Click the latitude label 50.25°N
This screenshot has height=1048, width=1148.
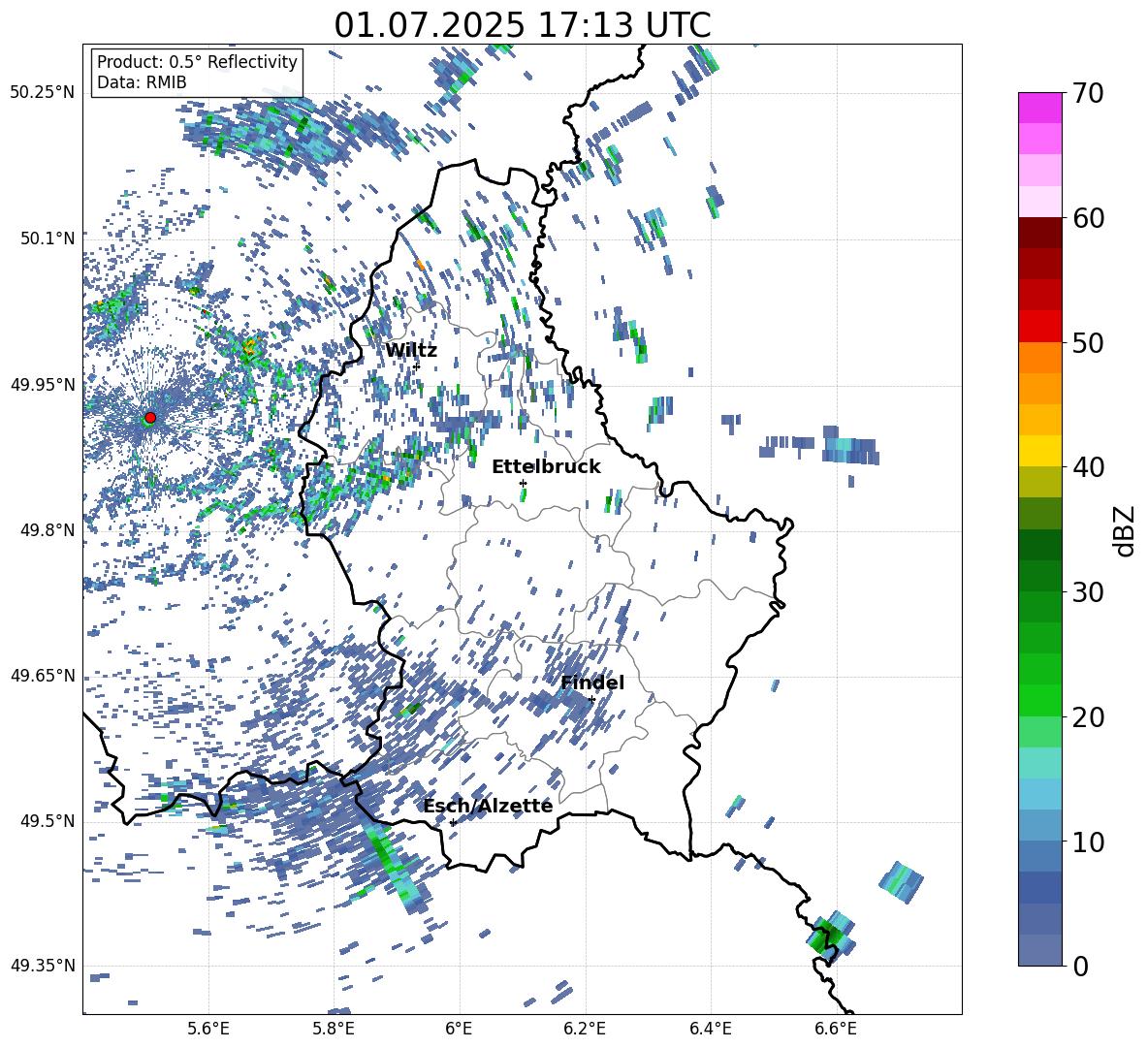[43, 92]
